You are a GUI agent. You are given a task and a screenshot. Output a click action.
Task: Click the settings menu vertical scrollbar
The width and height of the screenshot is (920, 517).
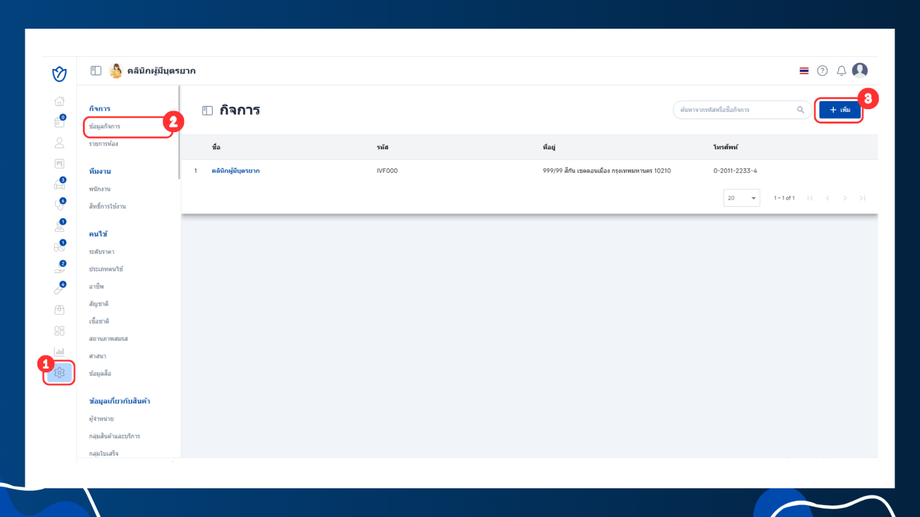[179, 133]
